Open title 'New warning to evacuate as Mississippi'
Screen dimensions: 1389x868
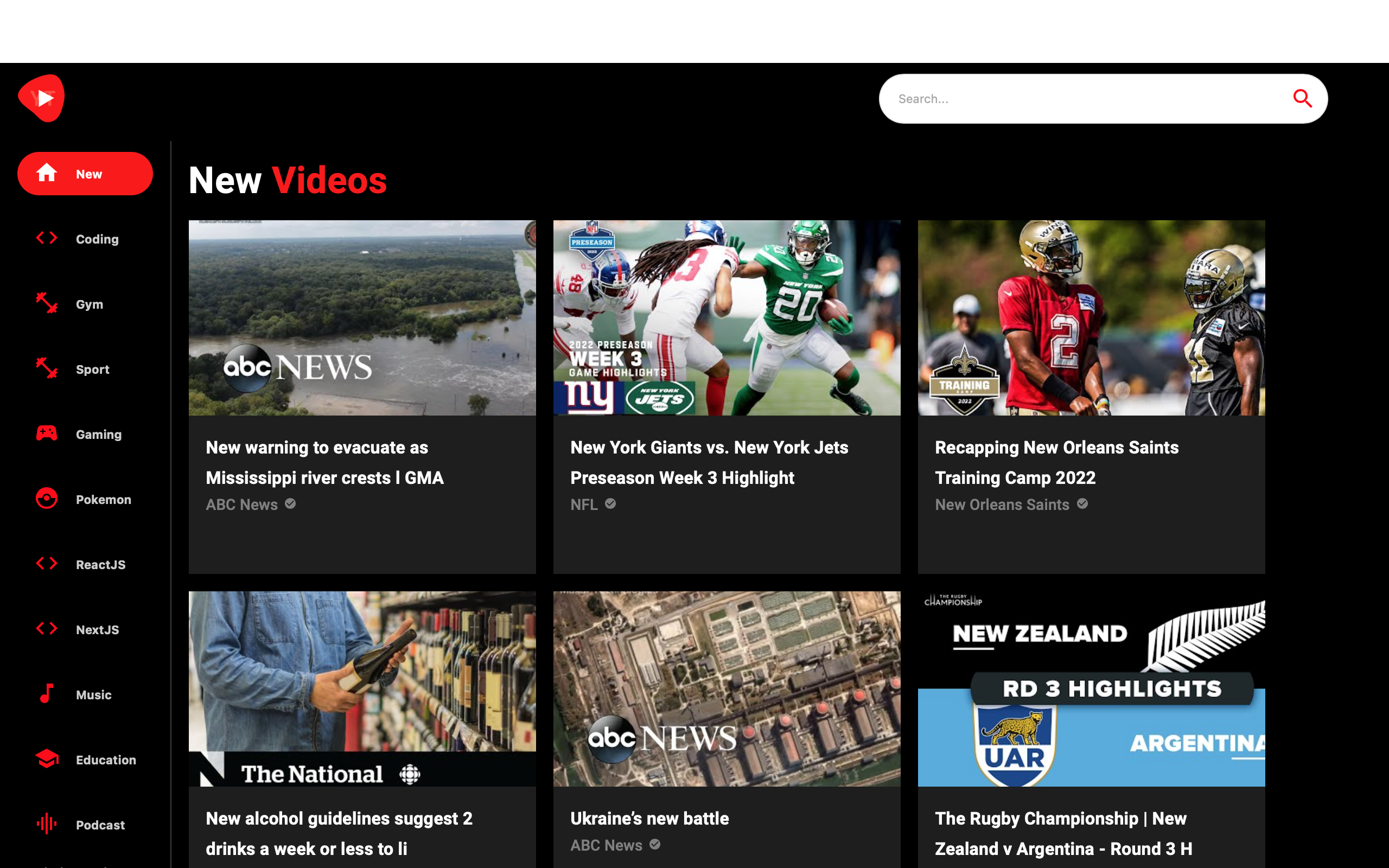(x=325, y=463)
